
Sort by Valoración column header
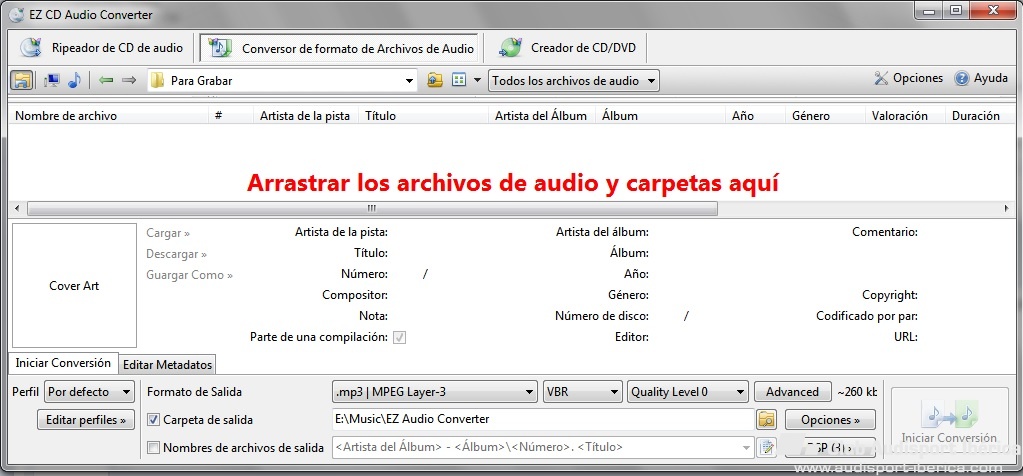(x=904, y=115)
